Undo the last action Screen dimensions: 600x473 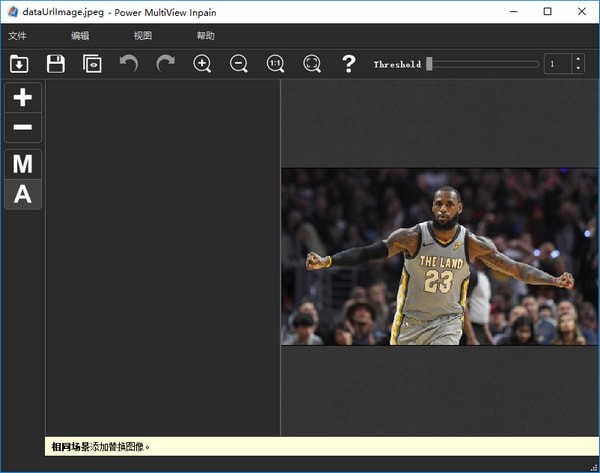[129, 64]
